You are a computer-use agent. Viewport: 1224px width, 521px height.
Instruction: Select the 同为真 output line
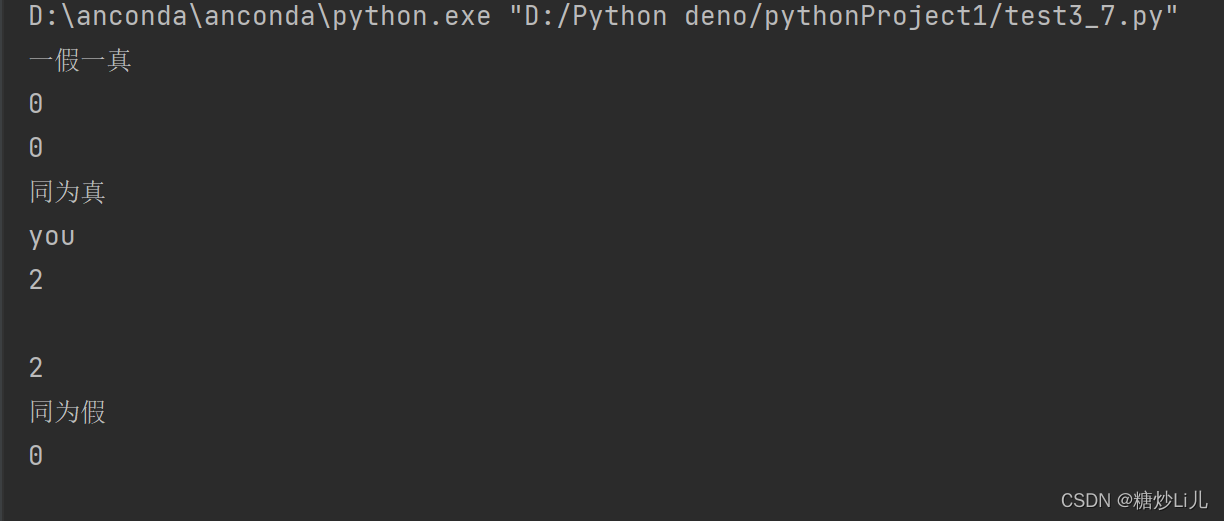click(67, 192)
